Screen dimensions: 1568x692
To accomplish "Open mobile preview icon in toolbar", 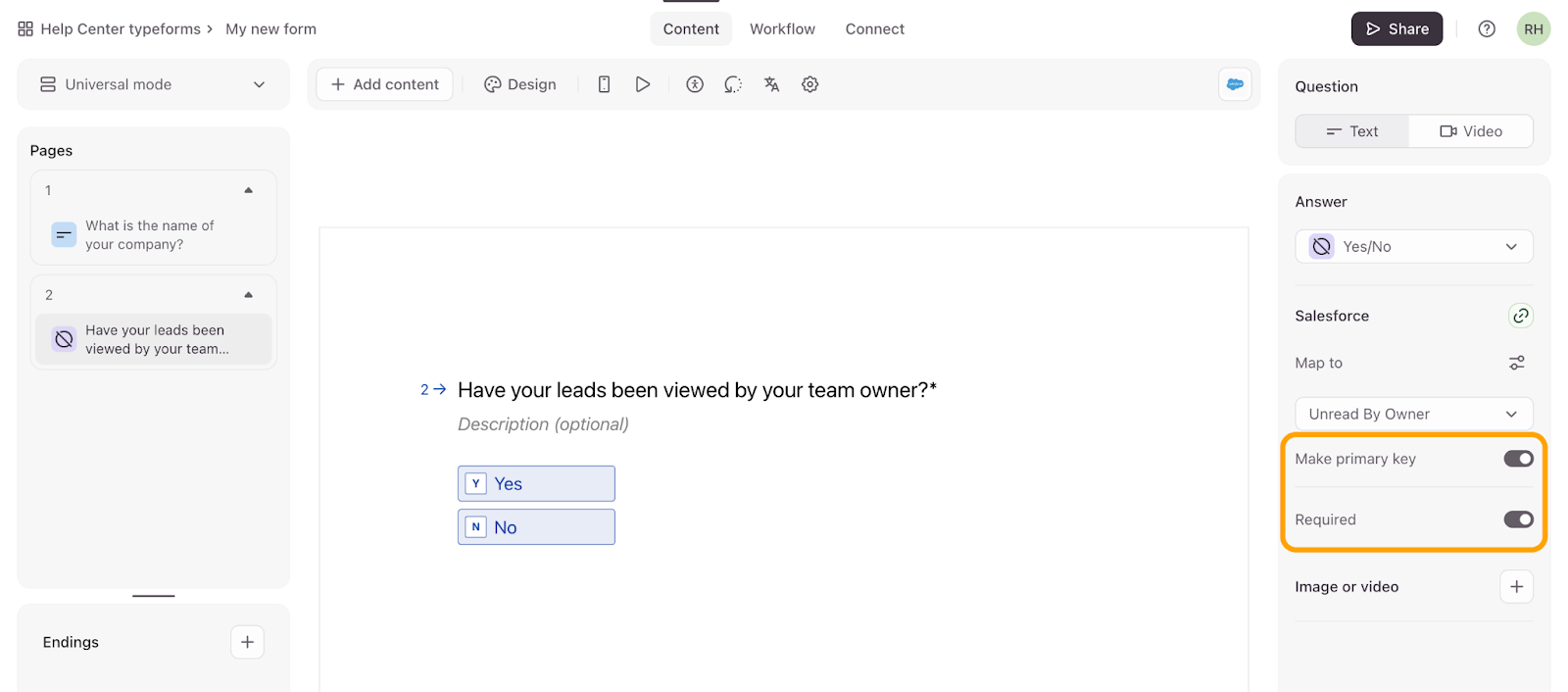I will point(604,84).
